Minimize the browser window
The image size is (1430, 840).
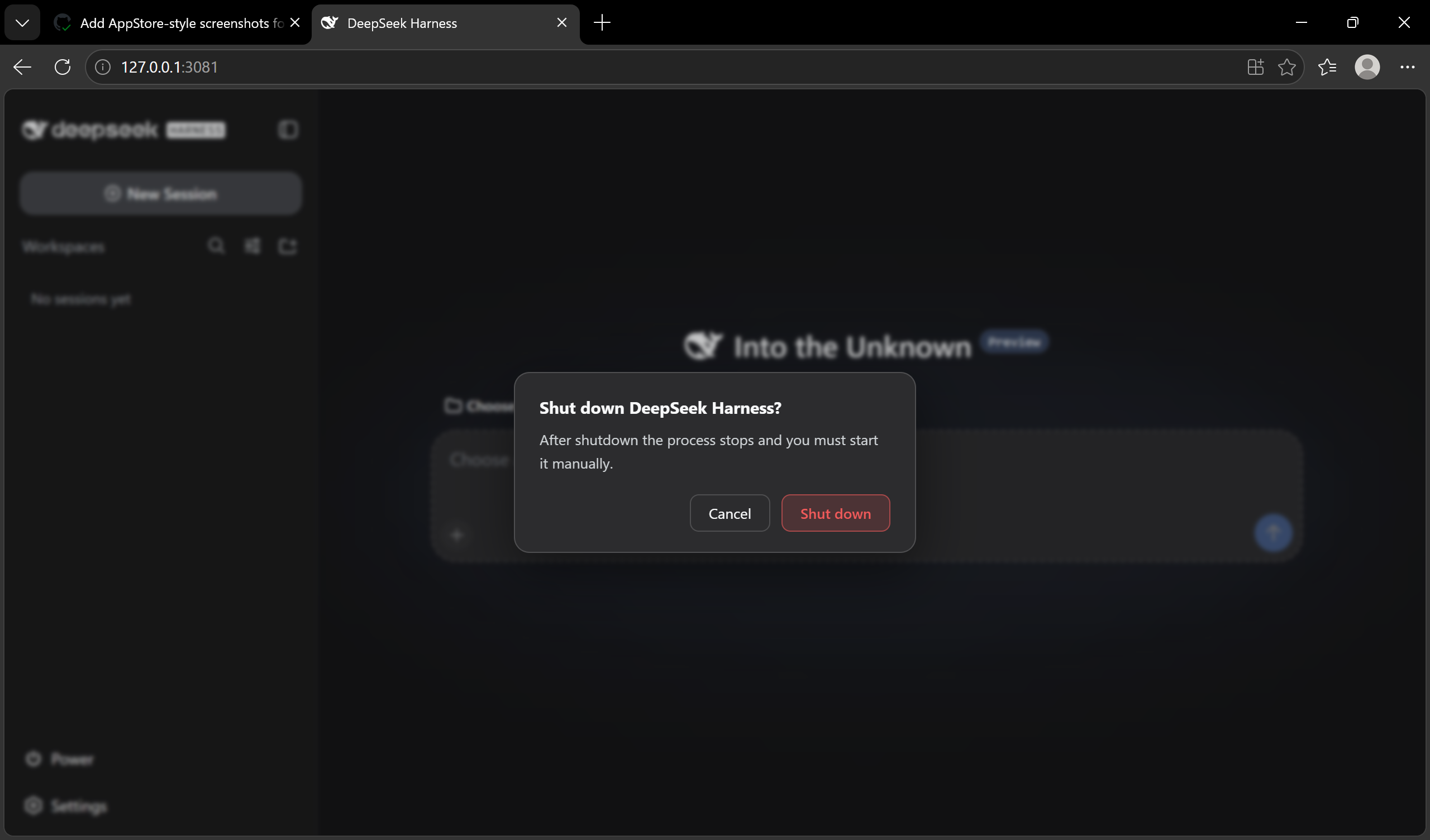click(1301, 23)
